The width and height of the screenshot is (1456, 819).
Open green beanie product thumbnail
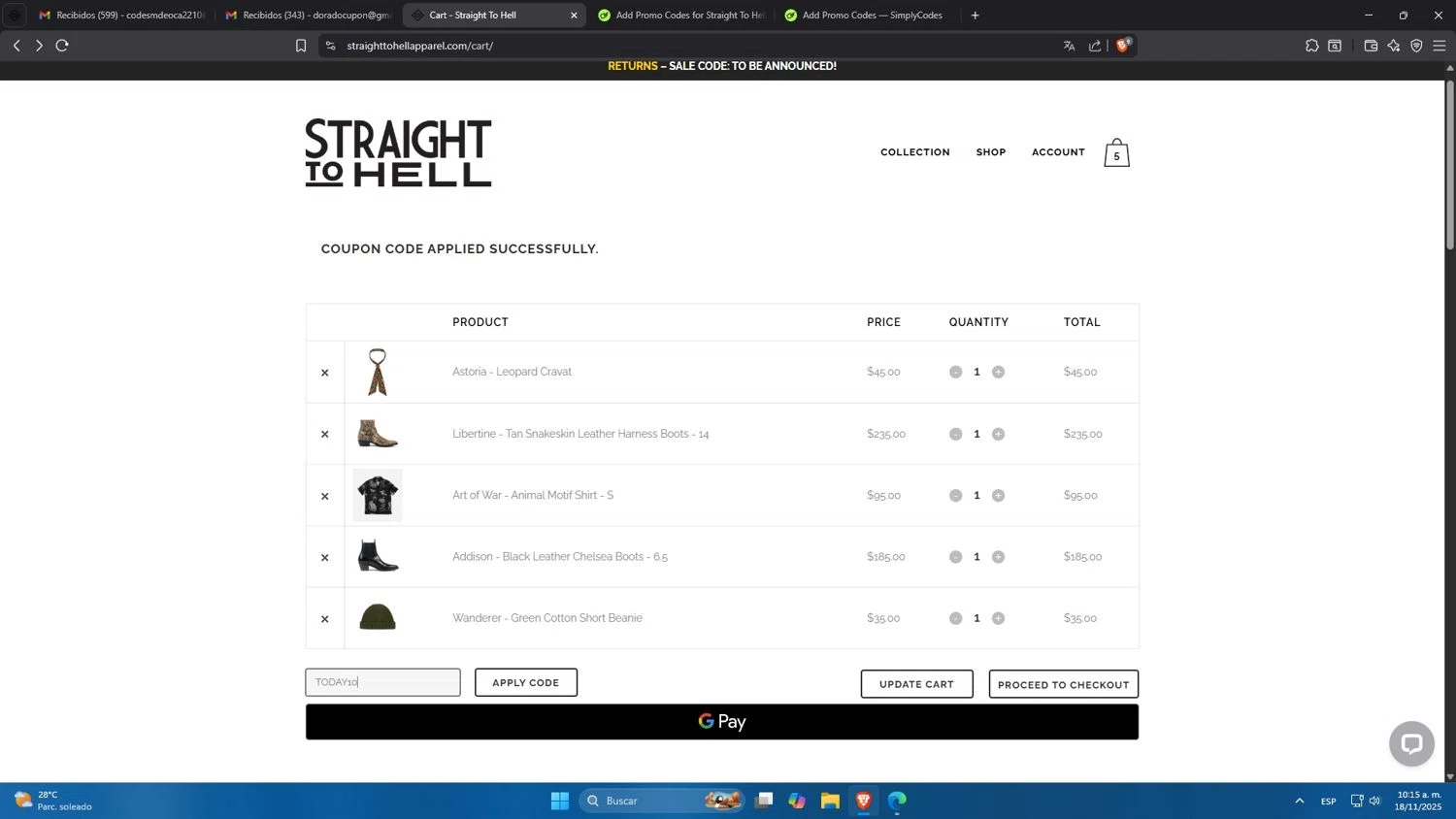coord(378,618)
